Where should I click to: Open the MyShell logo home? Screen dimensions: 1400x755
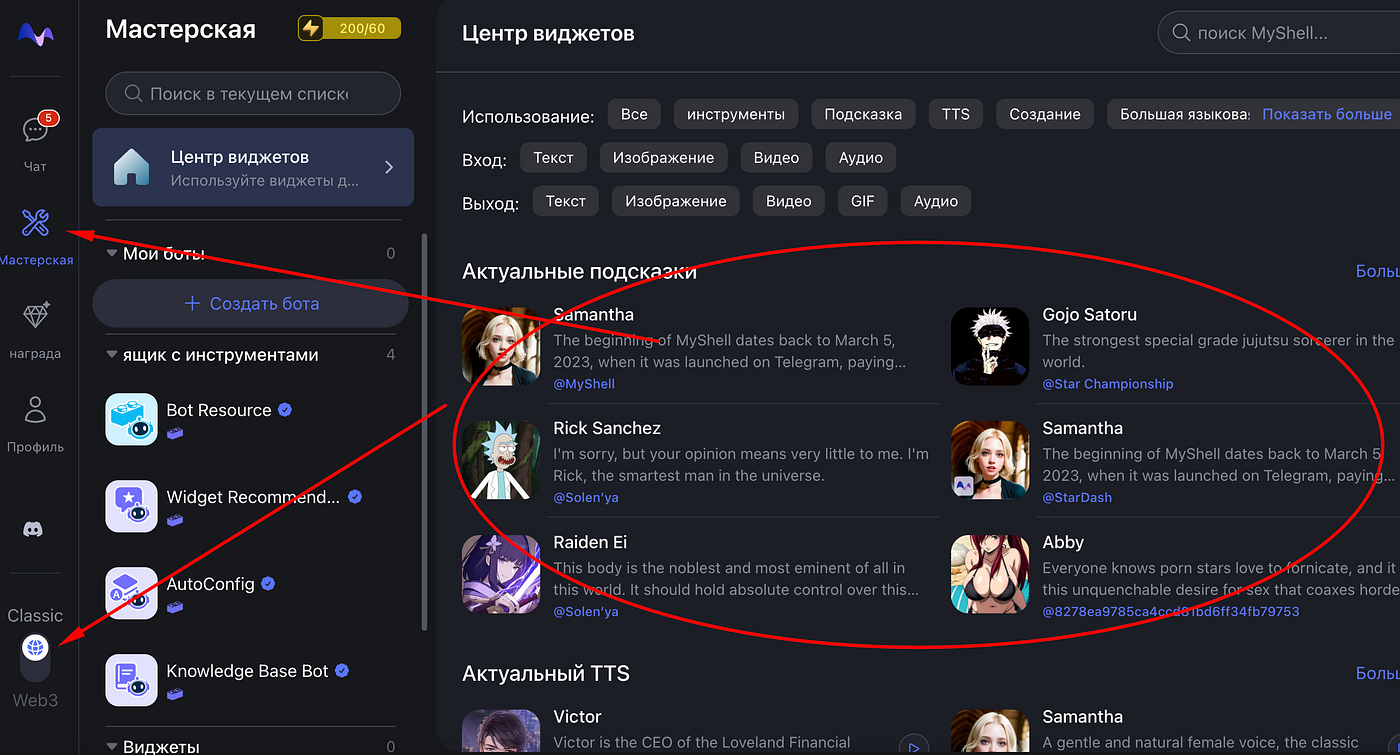[x=36, y=34]
